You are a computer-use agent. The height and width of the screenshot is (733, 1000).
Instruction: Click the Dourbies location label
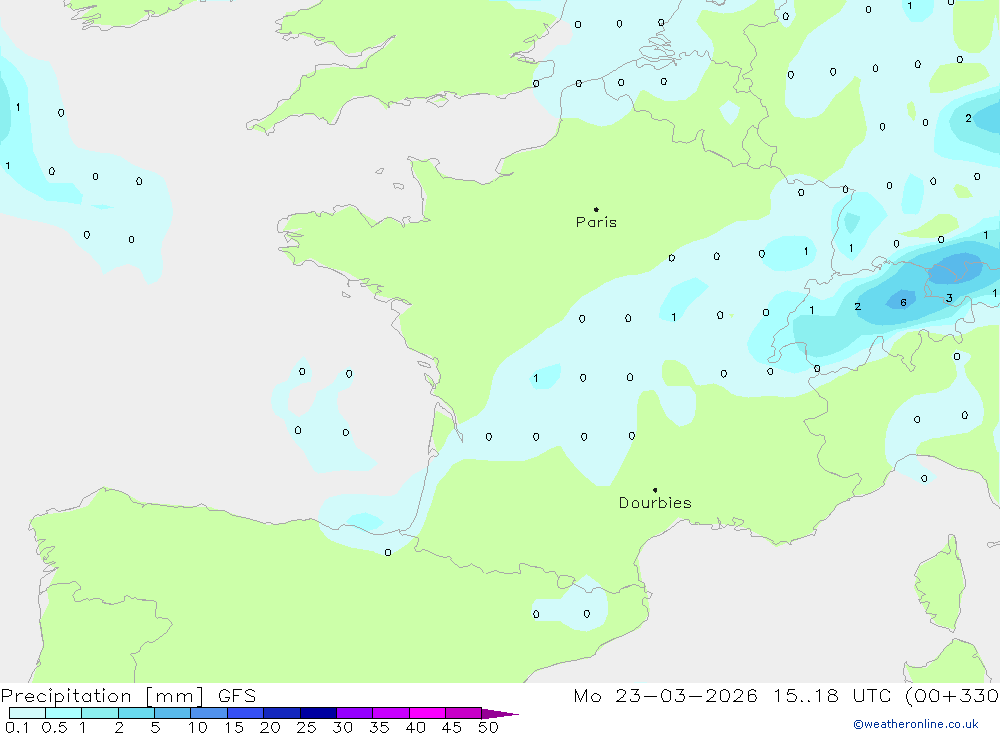tap(655, 503)
